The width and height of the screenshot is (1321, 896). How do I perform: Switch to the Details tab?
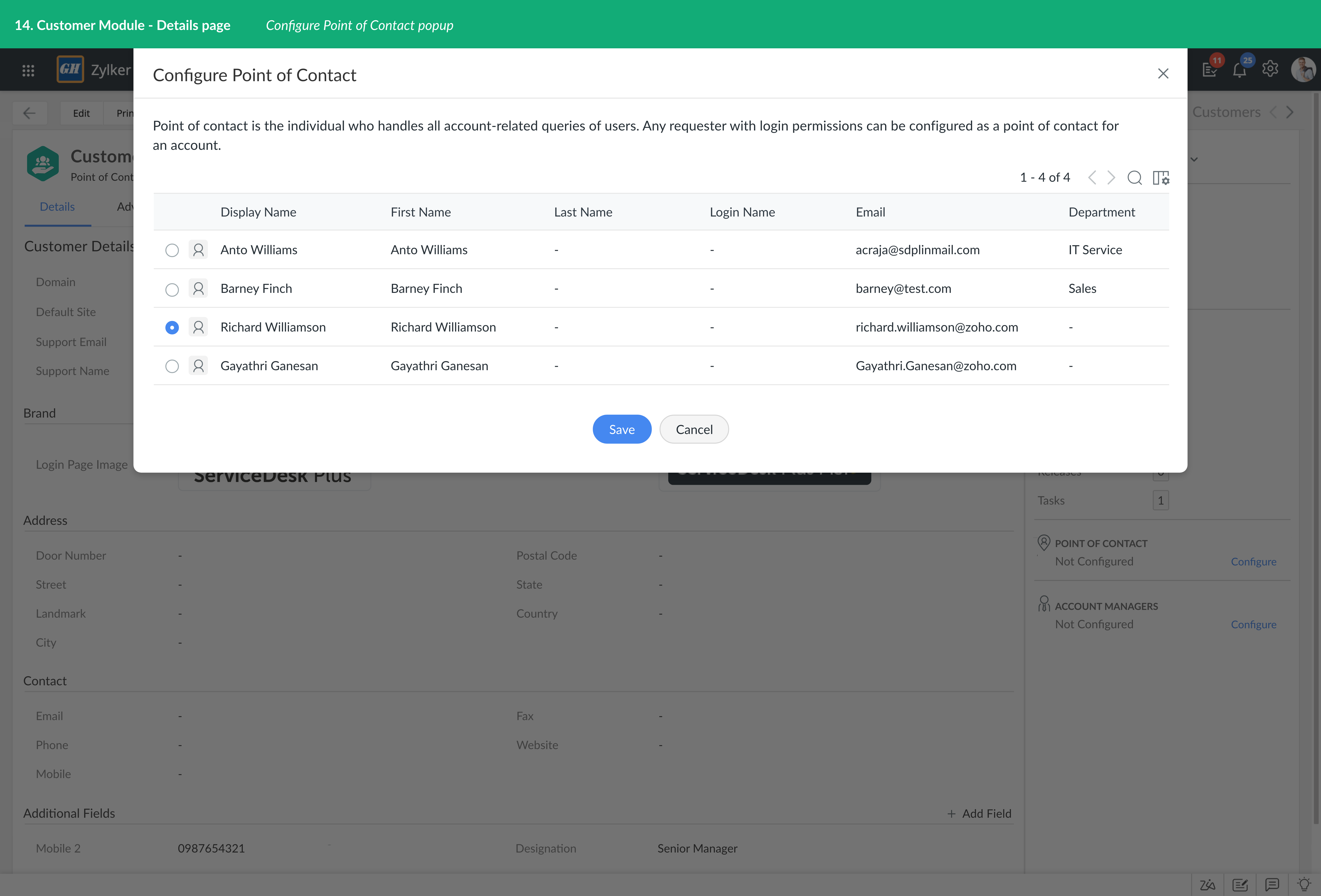pos(57,207)
